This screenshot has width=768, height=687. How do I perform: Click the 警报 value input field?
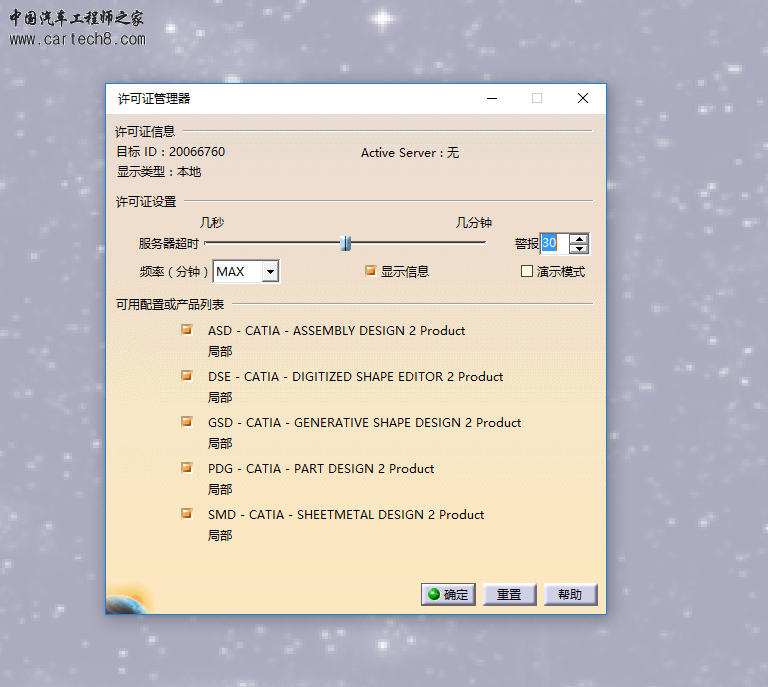coord(554,243)
